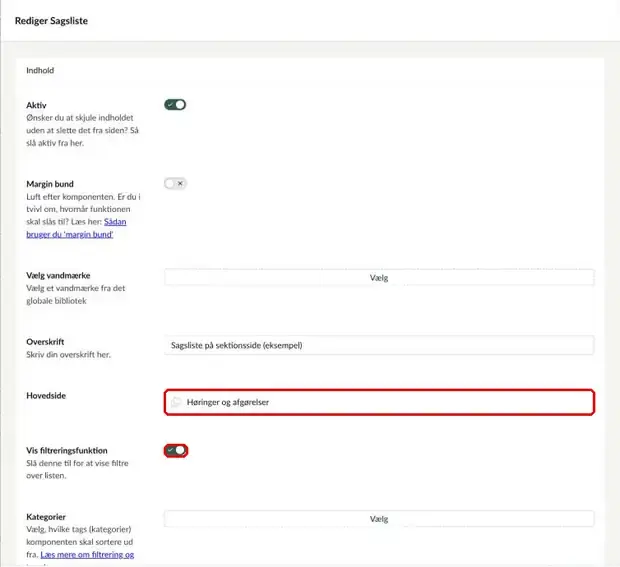Click the Kategorier label

[46, 517]
